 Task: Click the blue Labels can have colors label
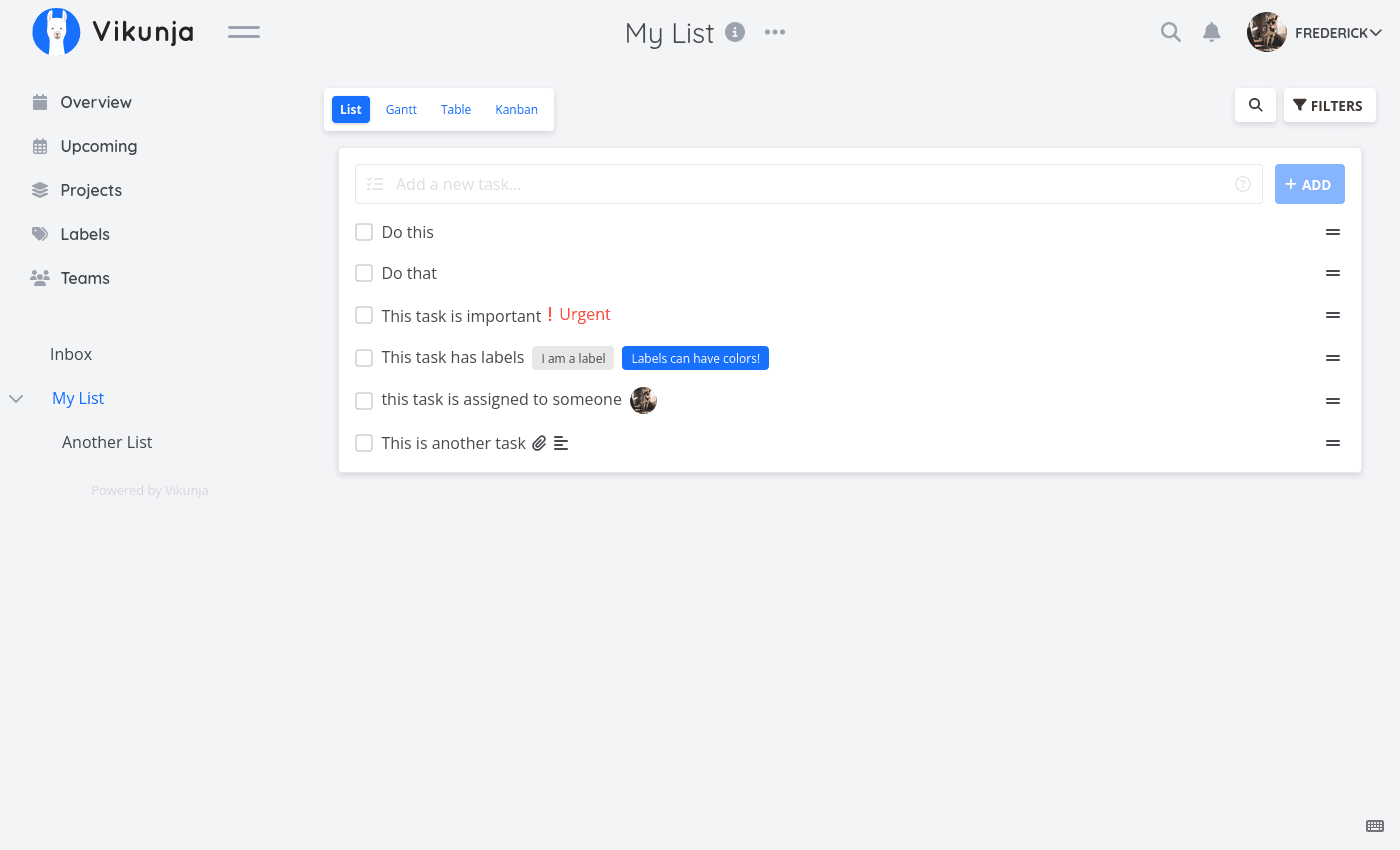tap(695, 358)
